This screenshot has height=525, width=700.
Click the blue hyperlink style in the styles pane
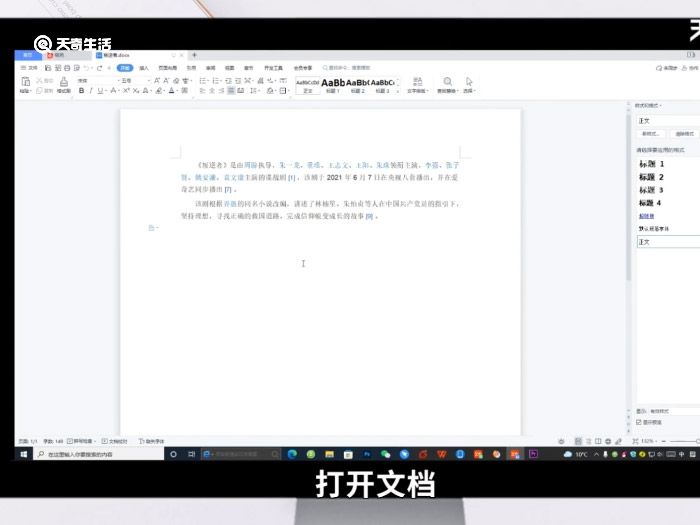(646, 216)
